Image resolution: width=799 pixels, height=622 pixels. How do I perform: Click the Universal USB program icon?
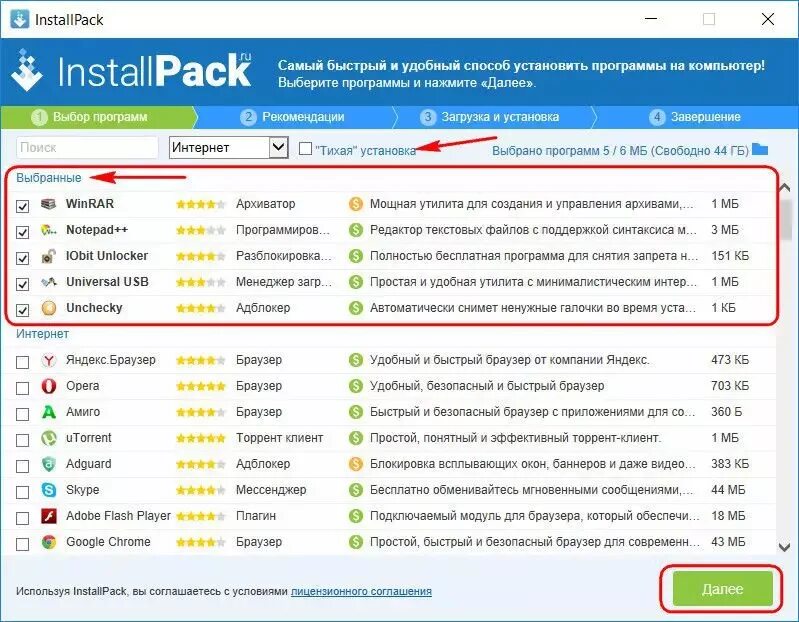click(x=48, y=282)
